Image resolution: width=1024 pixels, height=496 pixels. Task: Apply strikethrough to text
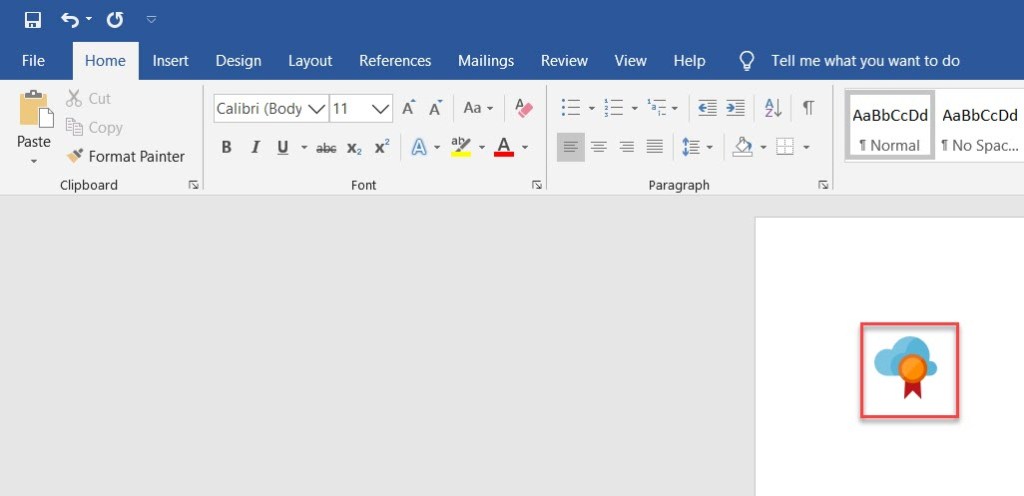[326, 148]
